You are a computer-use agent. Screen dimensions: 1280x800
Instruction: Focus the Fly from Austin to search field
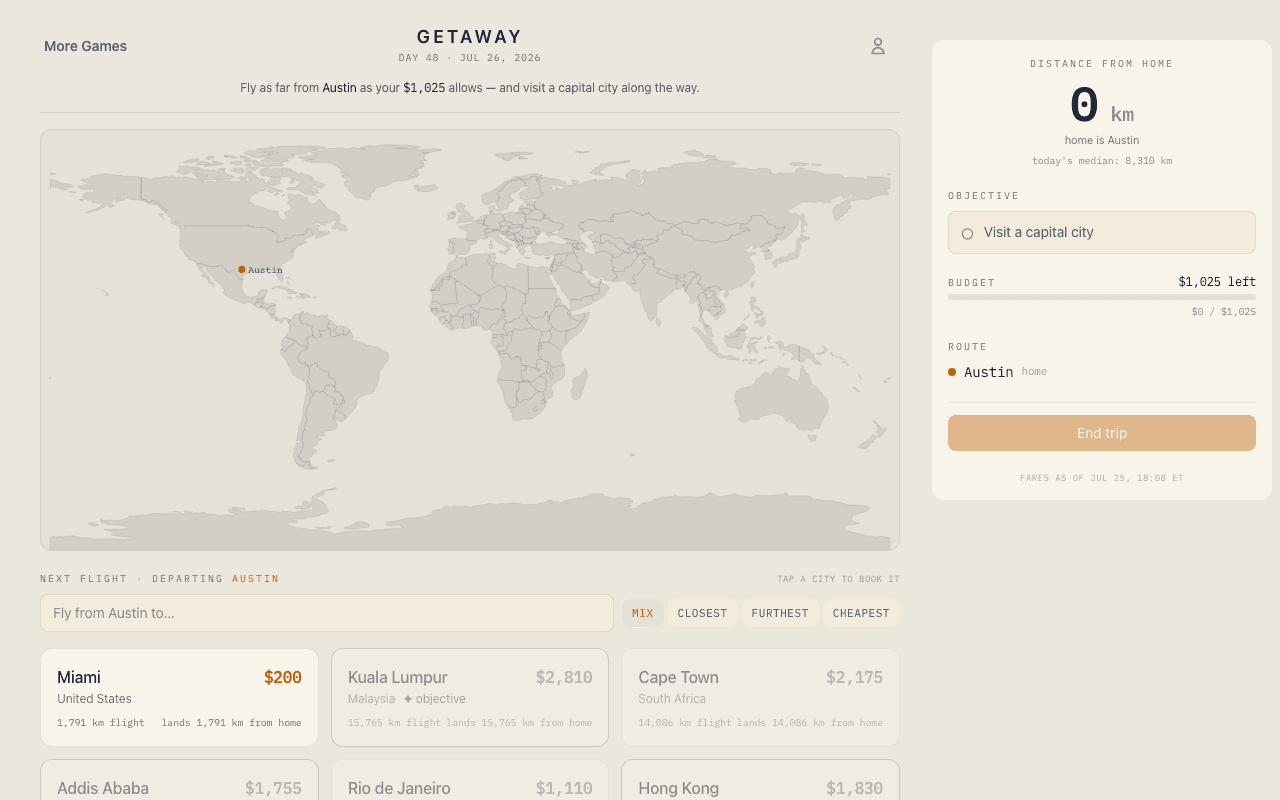click(x=327, y=613)
